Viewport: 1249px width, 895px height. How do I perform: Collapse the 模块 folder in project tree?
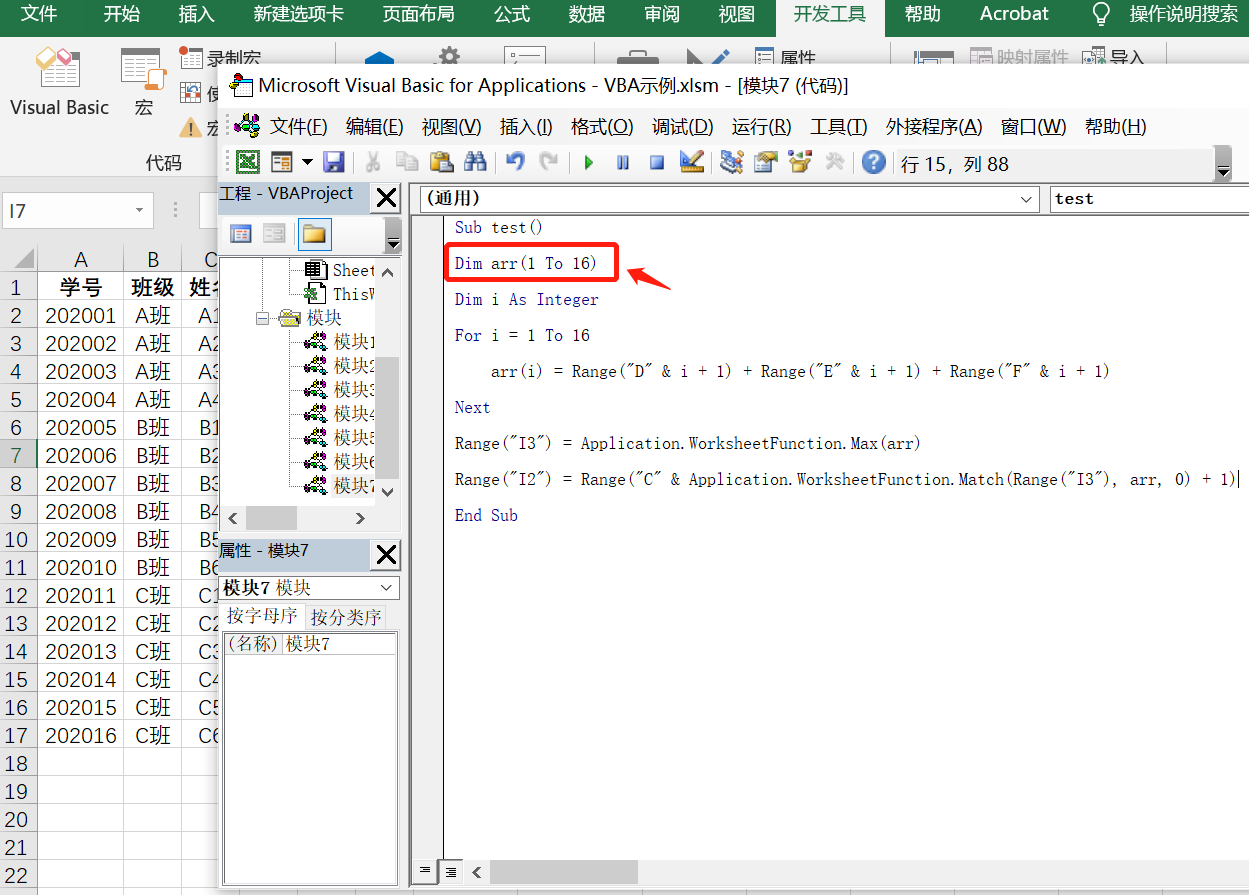point(263,318)
